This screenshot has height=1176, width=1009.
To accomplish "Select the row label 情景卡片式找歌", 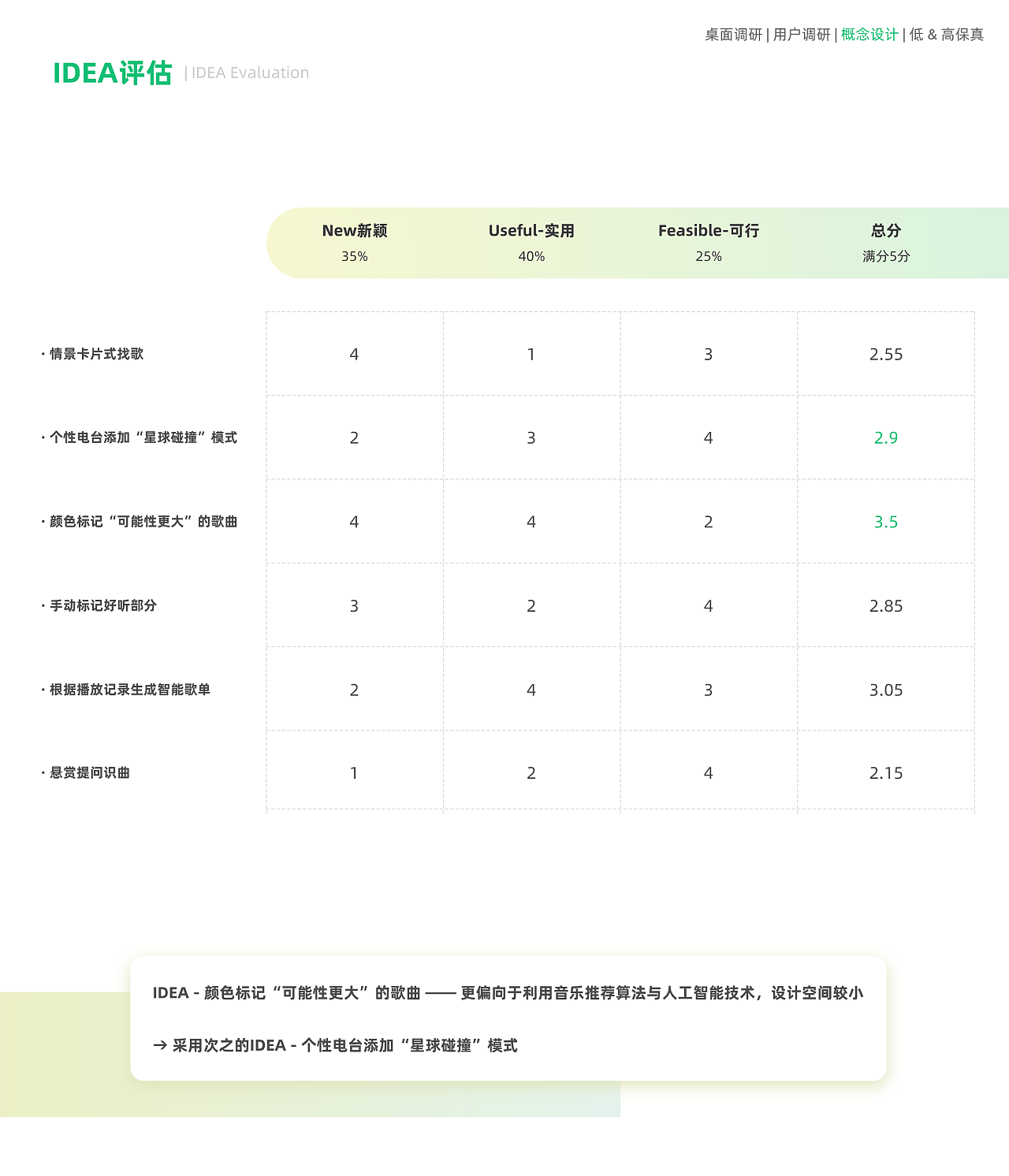I will pos(96,354).
